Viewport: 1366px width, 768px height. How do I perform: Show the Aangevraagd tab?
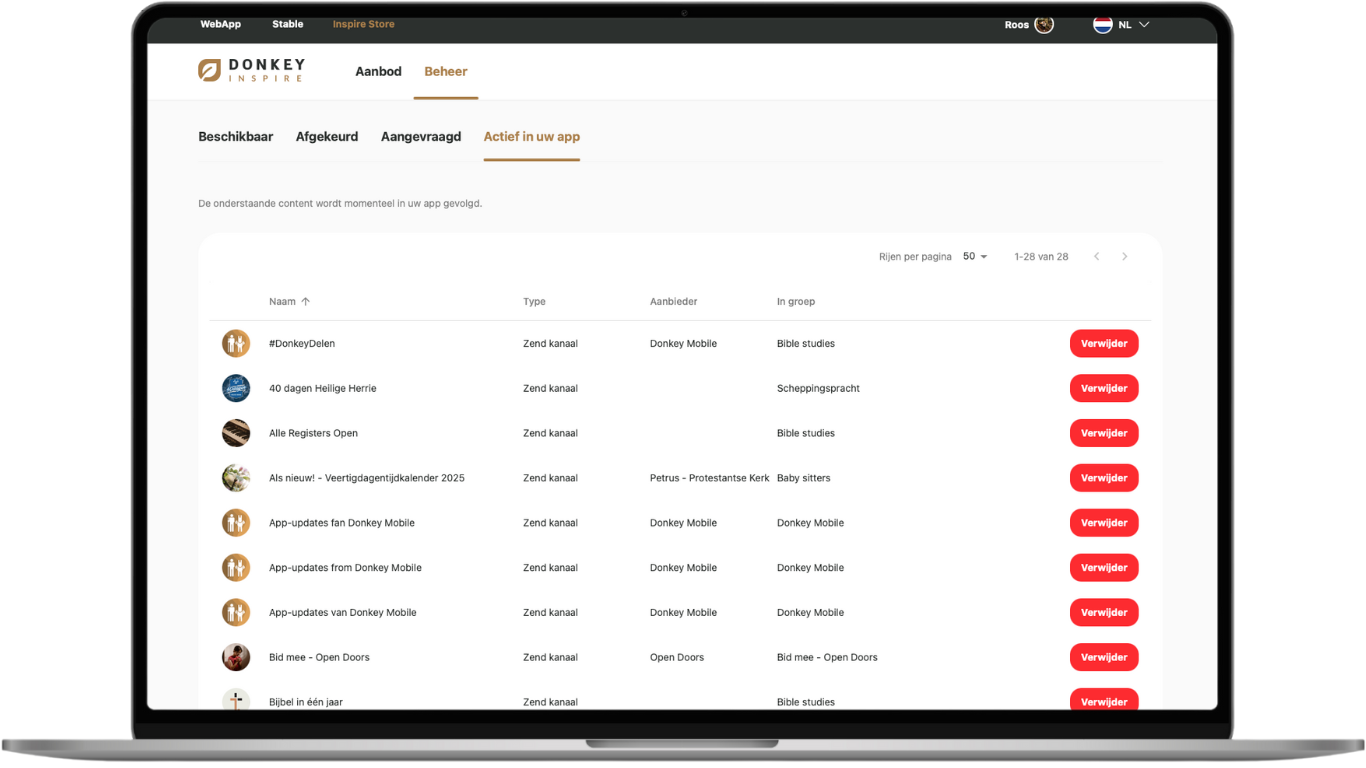[x=421, y=137]
